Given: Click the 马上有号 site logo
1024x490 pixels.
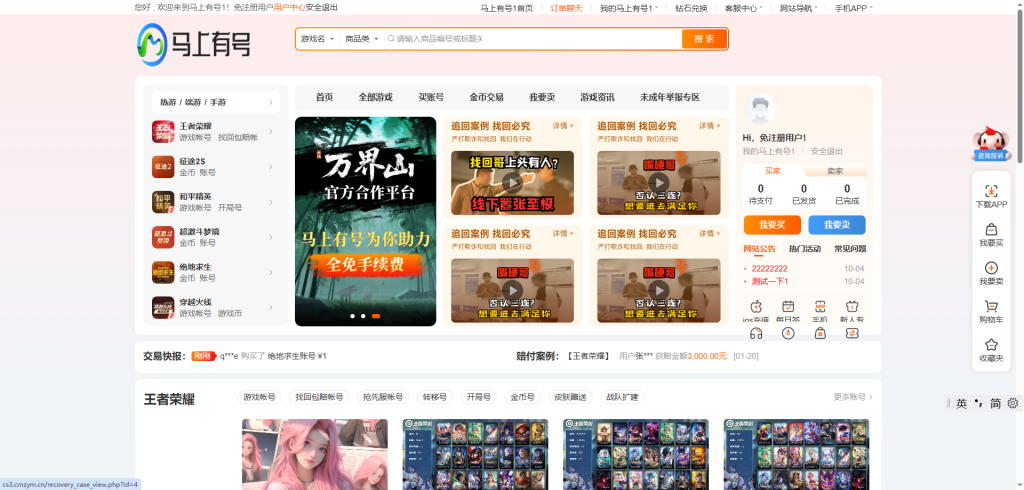Looking at the screenshot, I should click(194, 43).
